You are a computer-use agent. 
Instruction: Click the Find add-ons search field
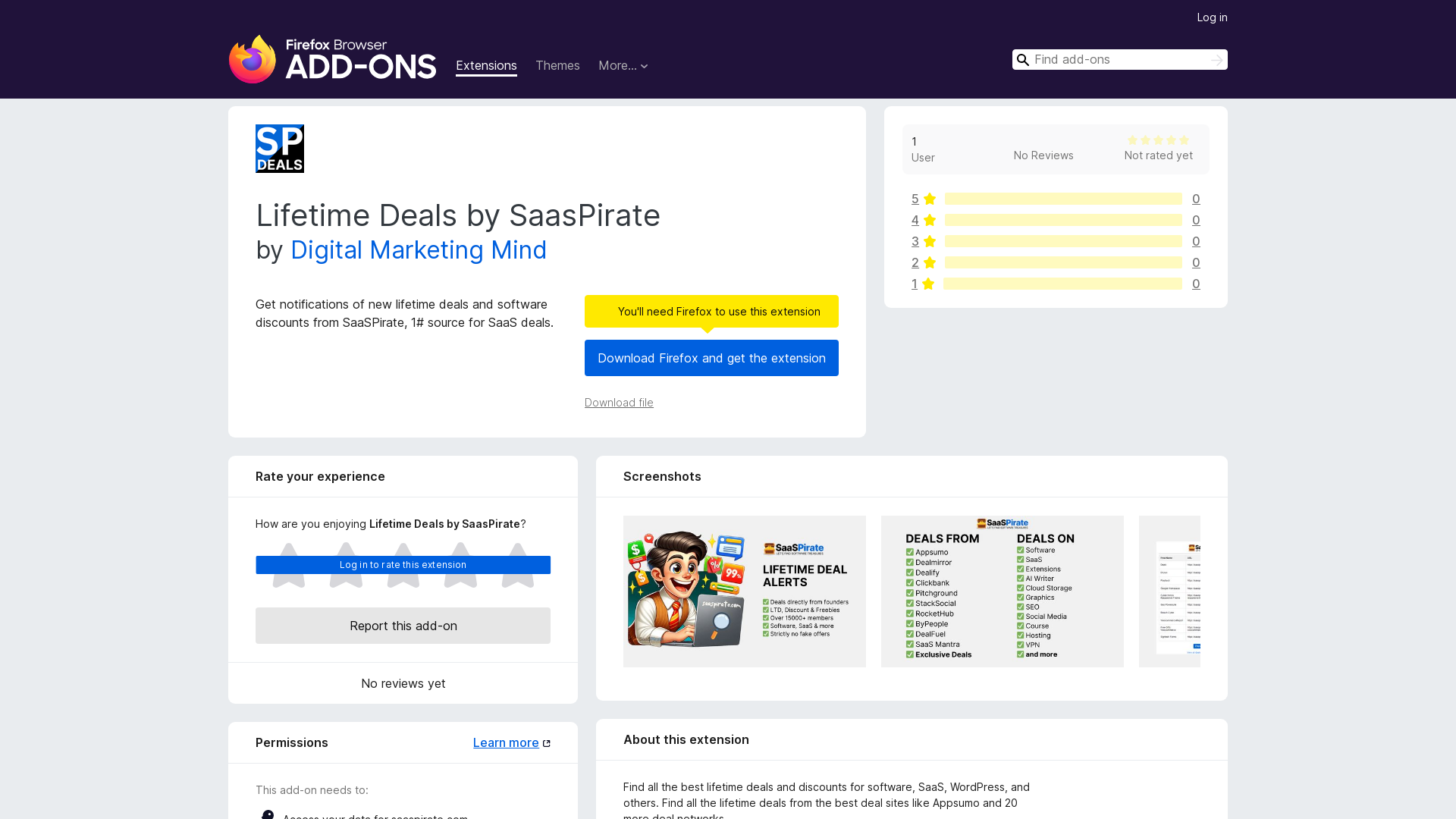pos(1119,60)
